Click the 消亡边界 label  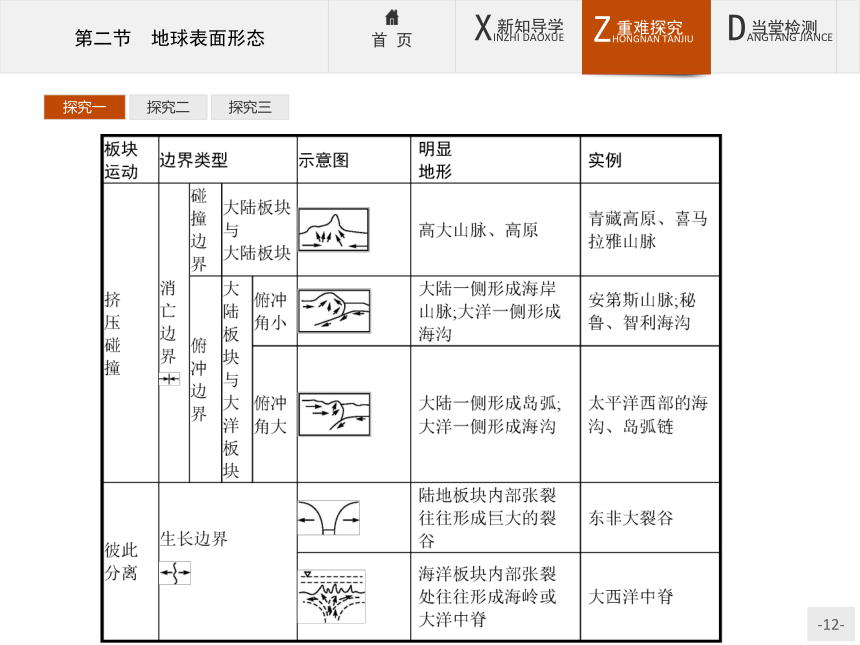point(168,322)
